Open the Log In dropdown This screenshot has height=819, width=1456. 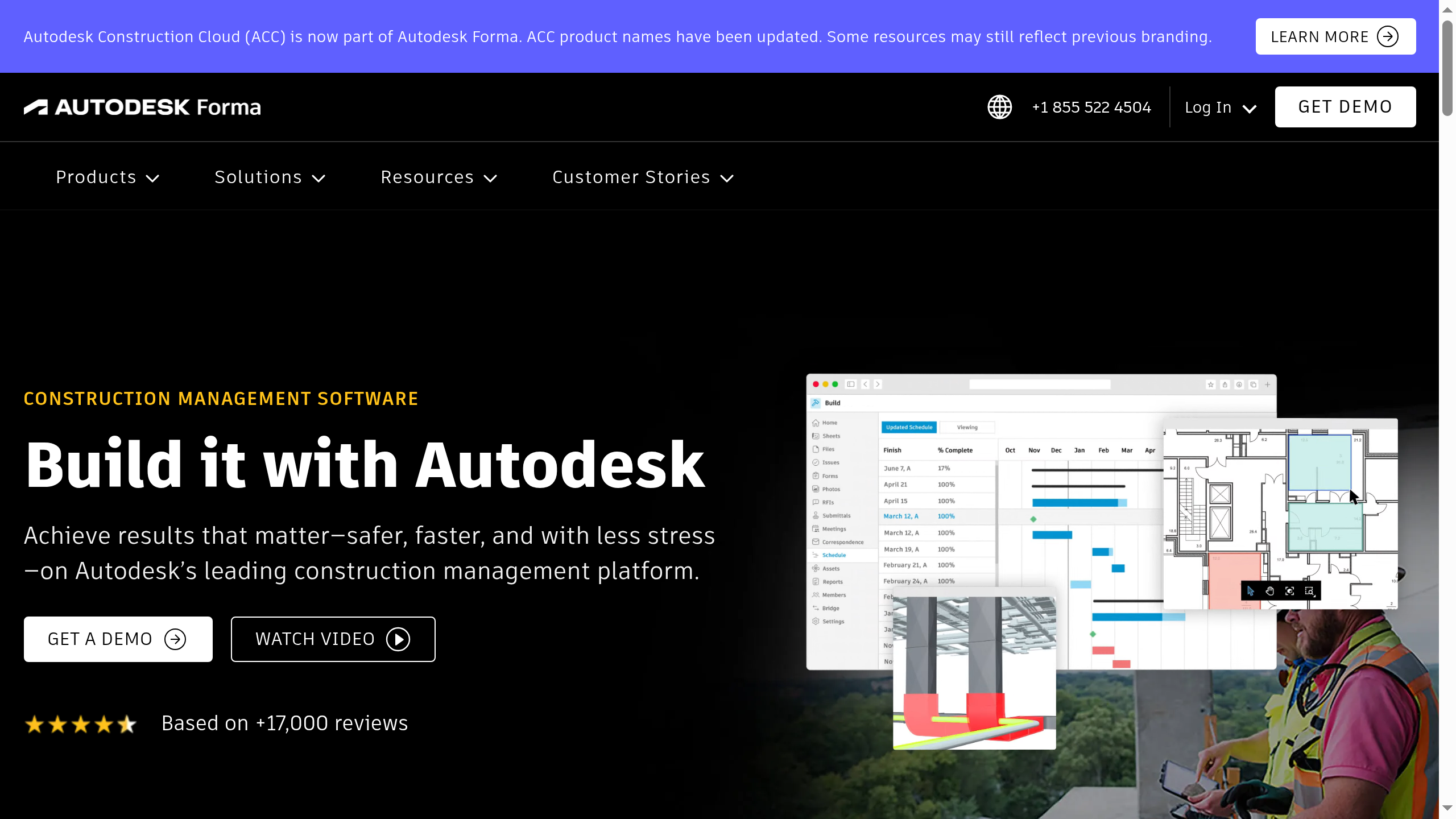click(1221, 107)
